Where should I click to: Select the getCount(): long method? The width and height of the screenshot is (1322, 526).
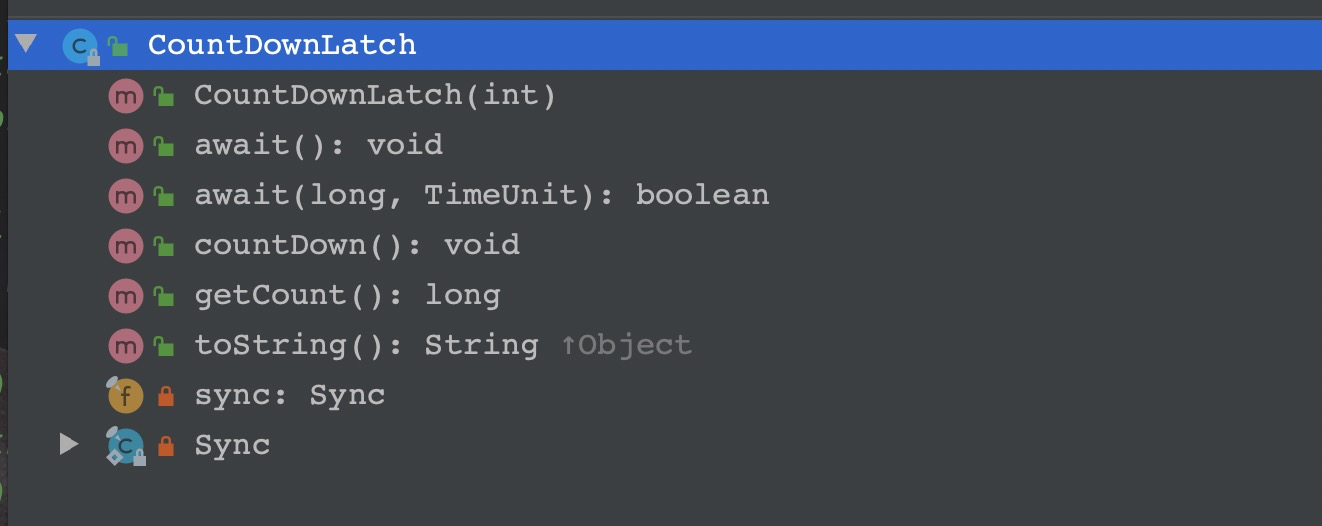coord(347,296)
